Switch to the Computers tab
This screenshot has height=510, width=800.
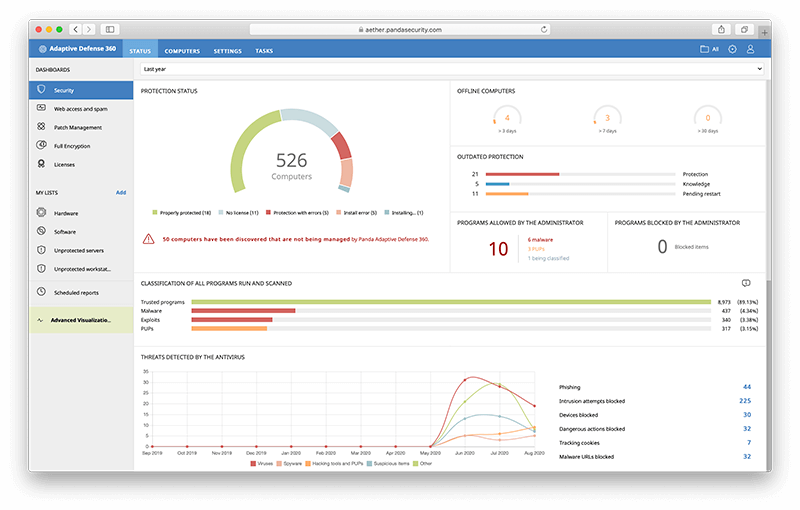point(182,50)
